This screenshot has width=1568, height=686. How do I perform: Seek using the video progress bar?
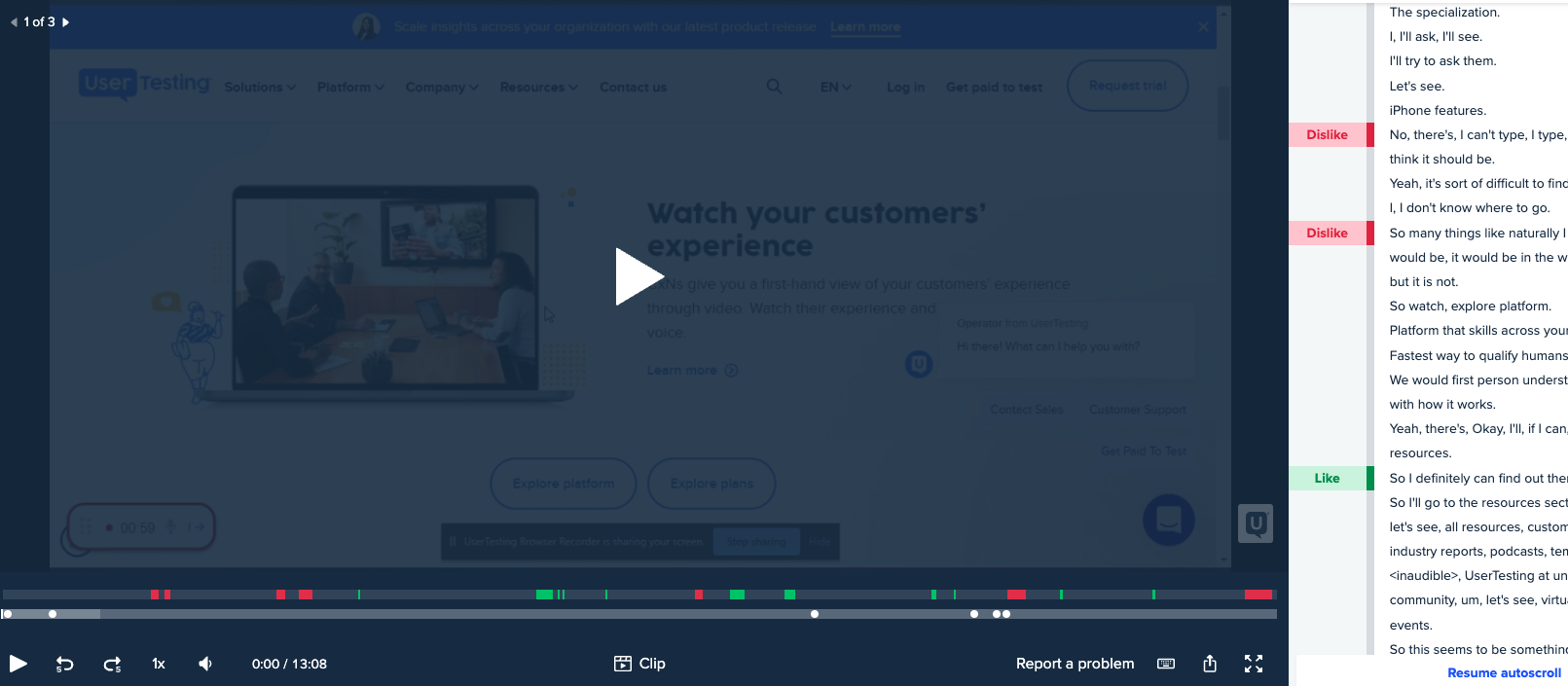coord(639,614)
